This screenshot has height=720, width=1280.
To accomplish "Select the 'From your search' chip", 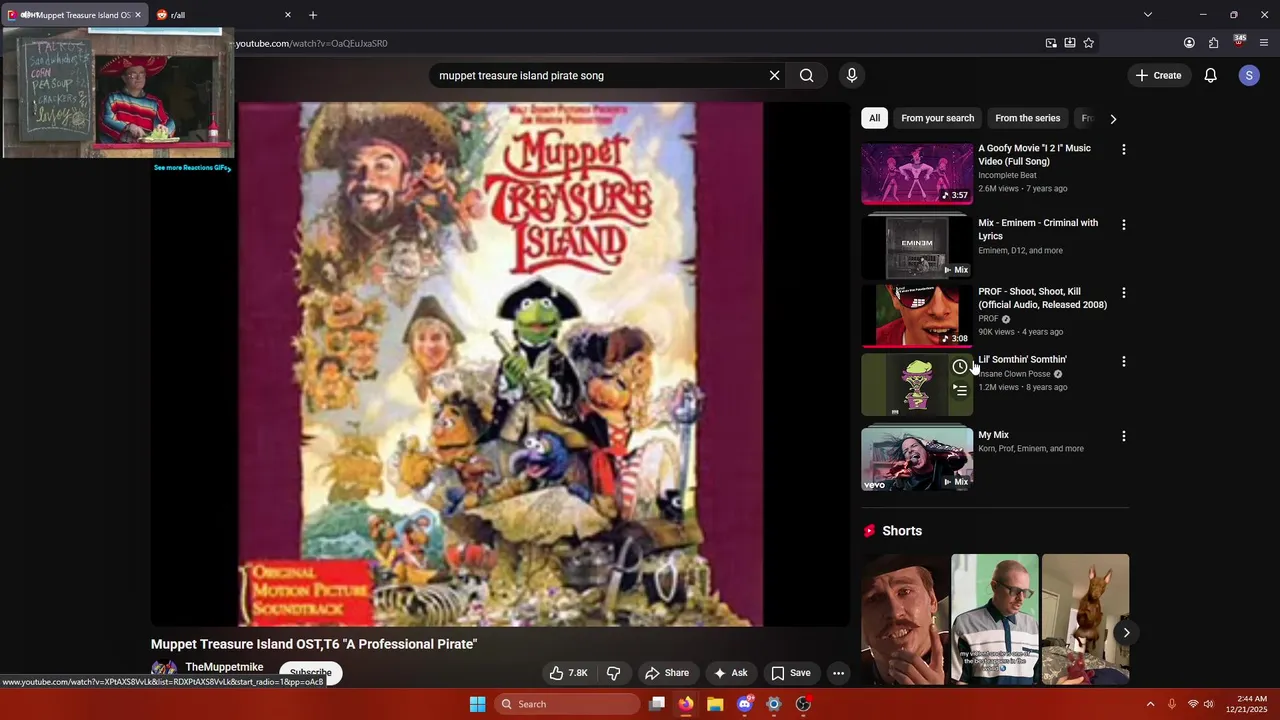I will click(x=937, y=118).
